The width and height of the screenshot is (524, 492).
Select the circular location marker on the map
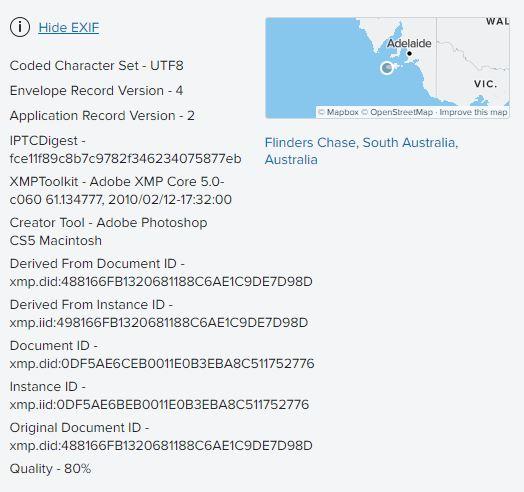387,68
